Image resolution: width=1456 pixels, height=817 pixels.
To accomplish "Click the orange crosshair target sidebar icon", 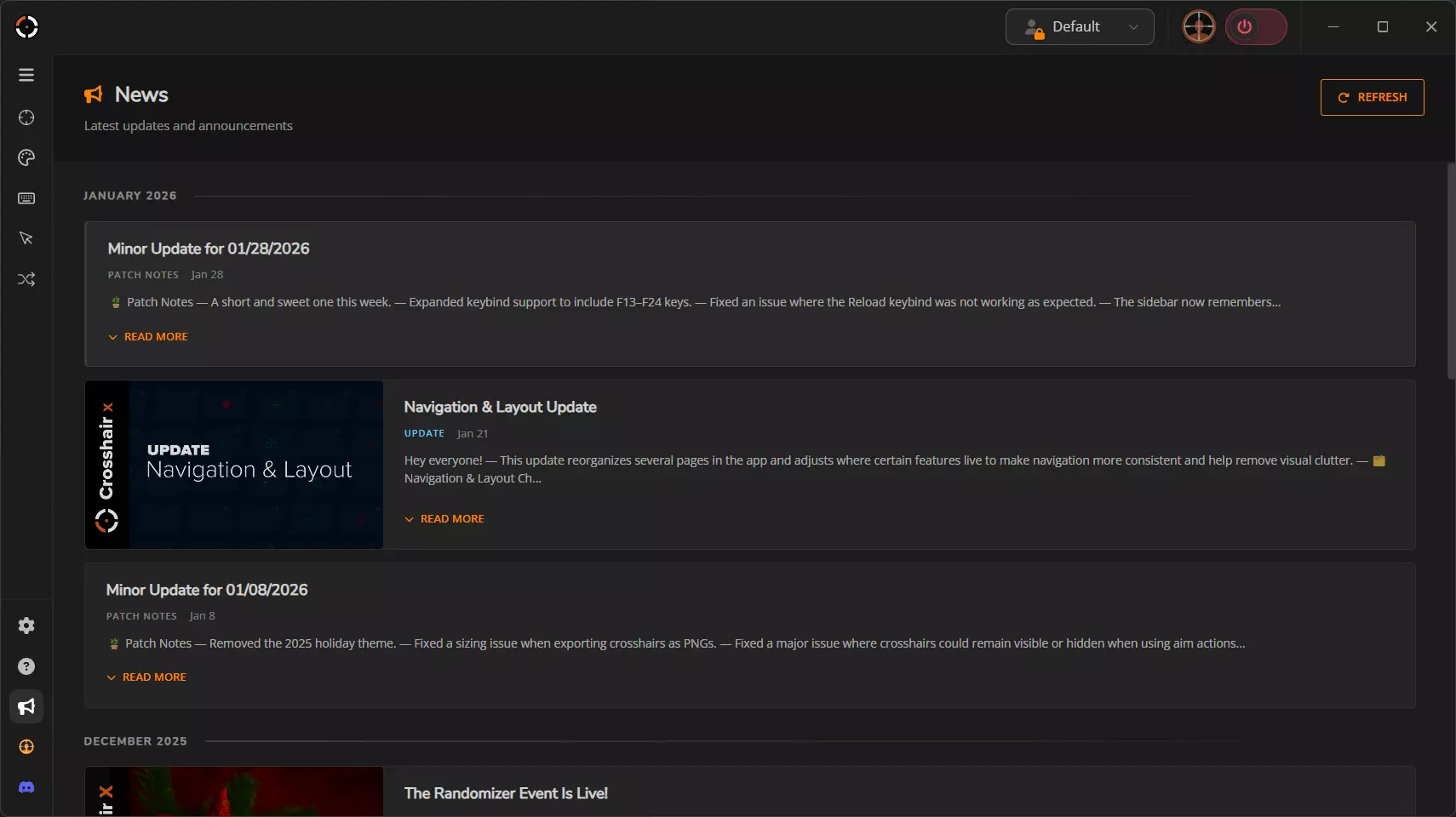I will tap(26, 747).
